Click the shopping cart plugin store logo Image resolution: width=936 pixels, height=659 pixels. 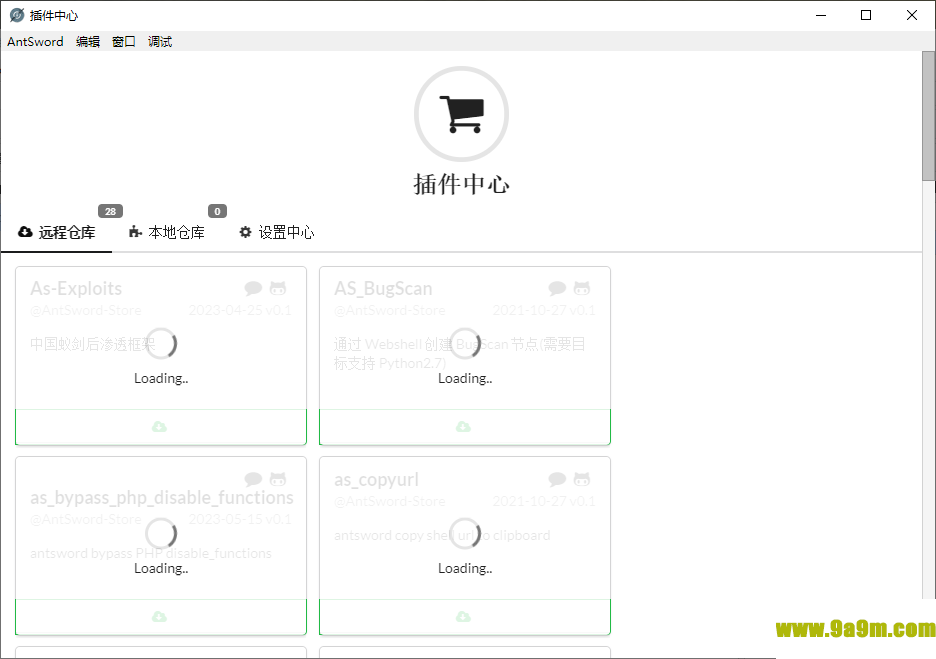pyautogui.click(x=461, y=114)
